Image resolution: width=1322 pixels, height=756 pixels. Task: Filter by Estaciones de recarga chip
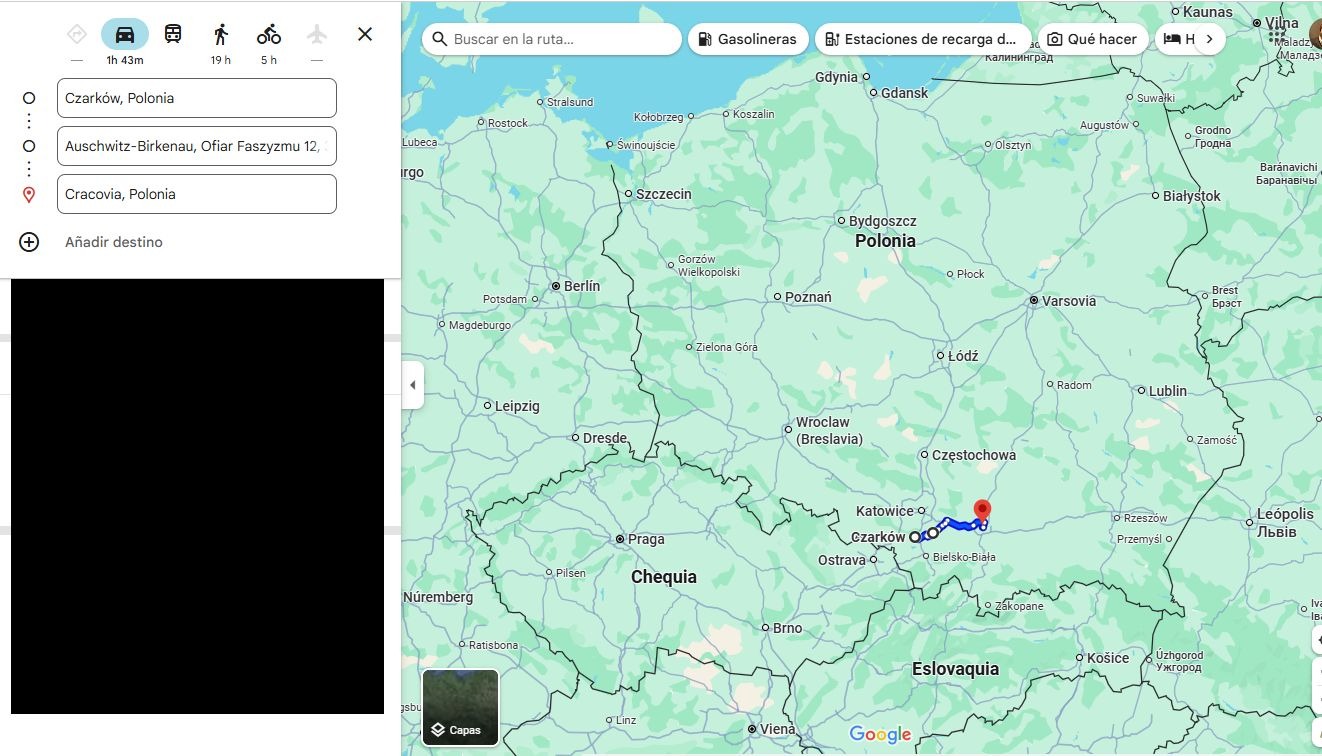pos(923,39)
